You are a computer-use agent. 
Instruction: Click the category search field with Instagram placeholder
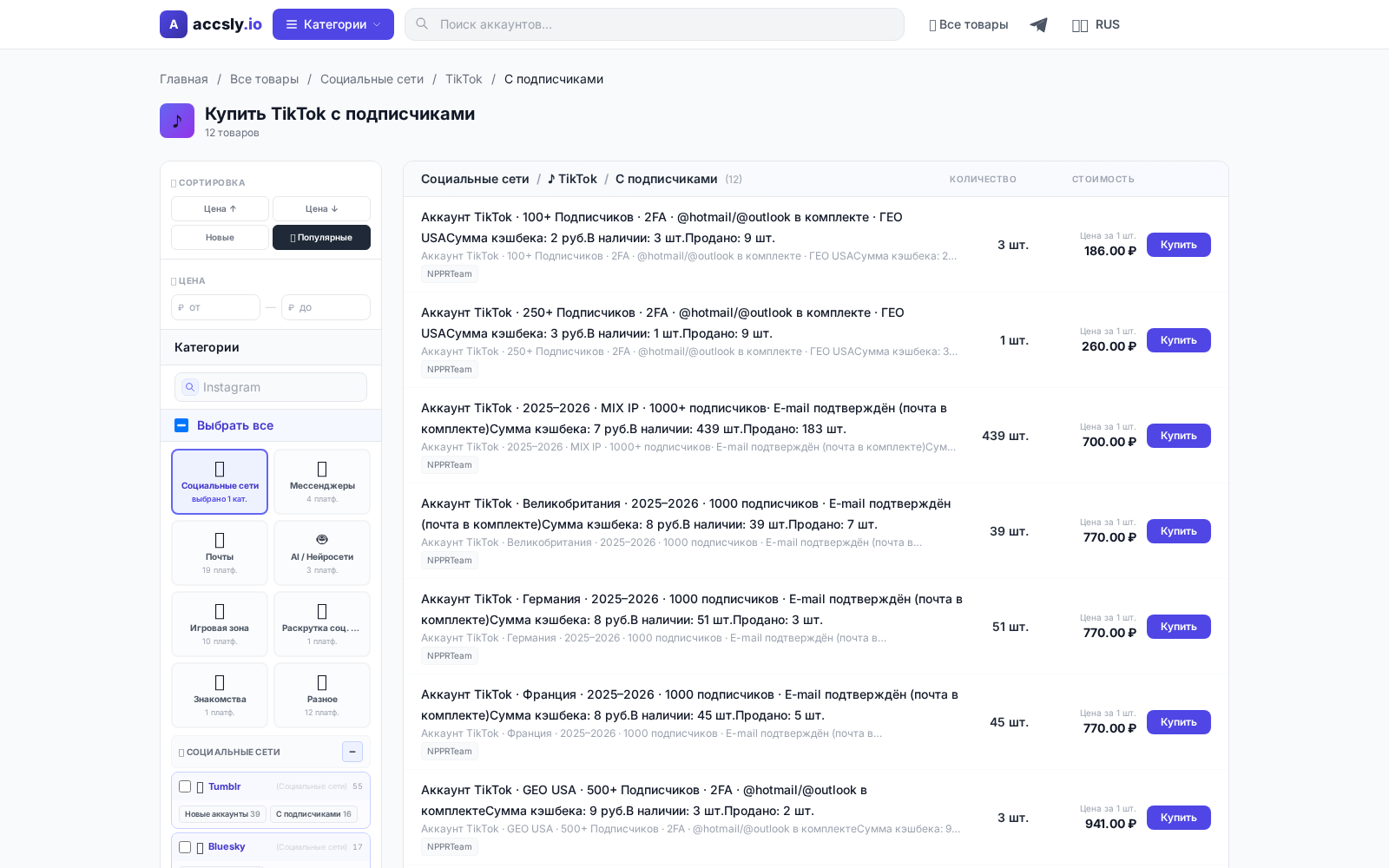point(271,387)
